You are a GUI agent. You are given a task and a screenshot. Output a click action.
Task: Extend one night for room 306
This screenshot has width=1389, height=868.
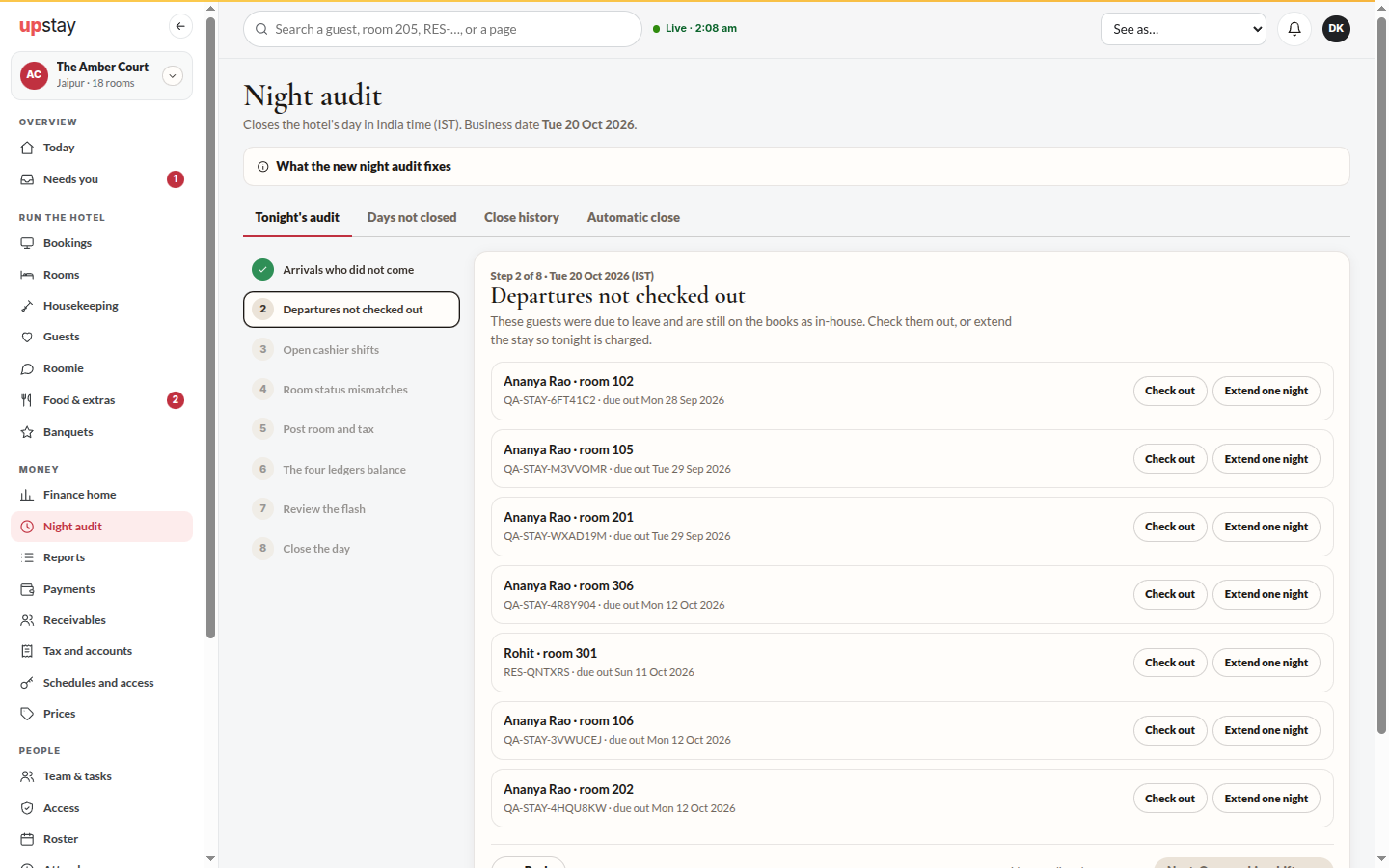click(1266, 594)
